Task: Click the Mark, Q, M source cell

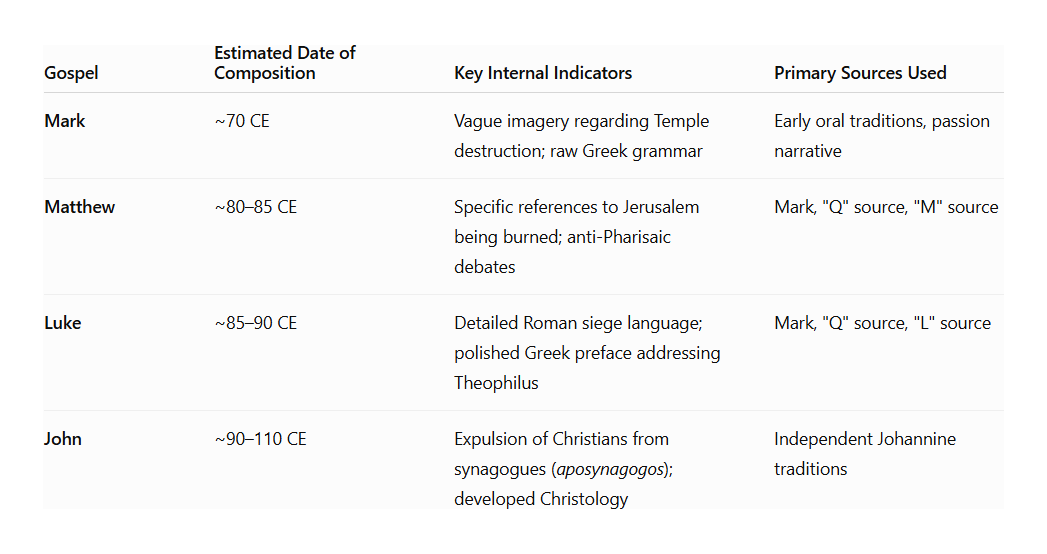Action: (x=886, y=207)
